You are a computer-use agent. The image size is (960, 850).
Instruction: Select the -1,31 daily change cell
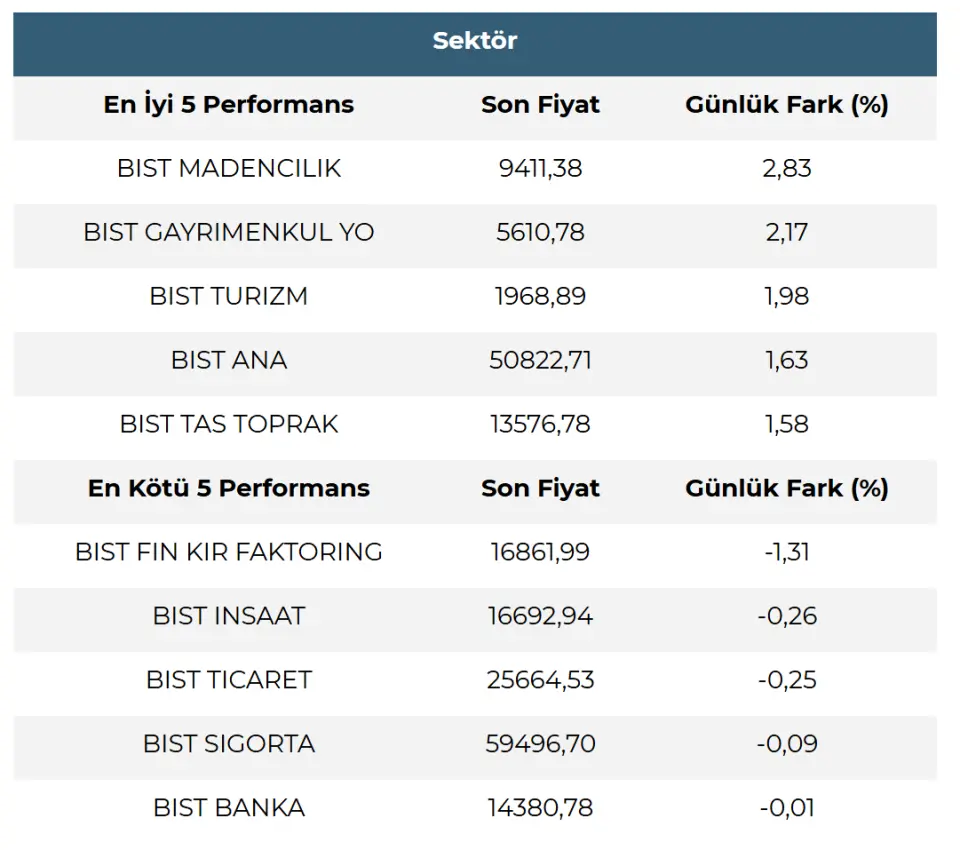[x=787, y=552]
